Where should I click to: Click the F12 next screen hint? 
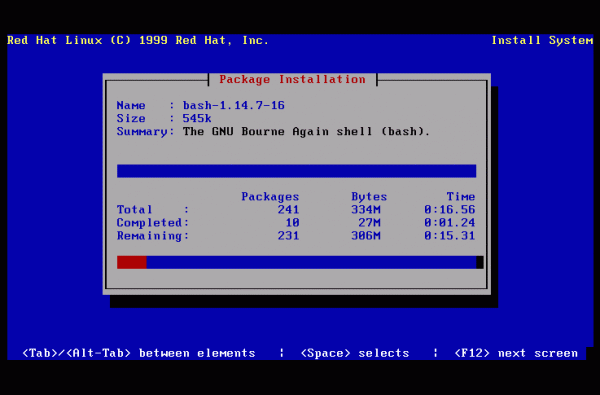tap(516, 353)
